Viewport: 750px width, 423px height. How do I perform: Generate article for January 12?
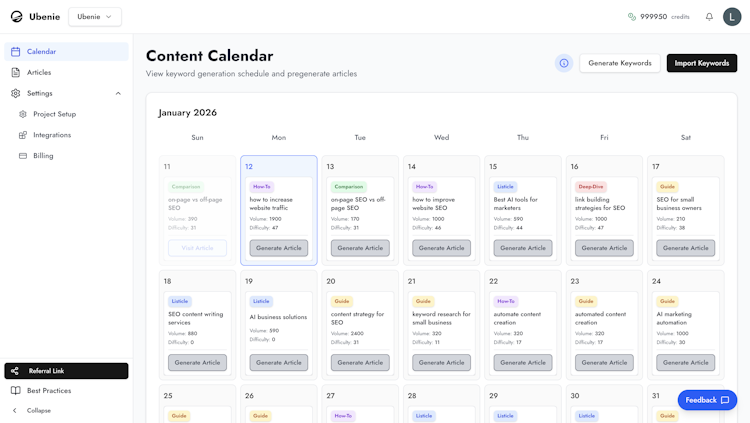click(279, 248)
